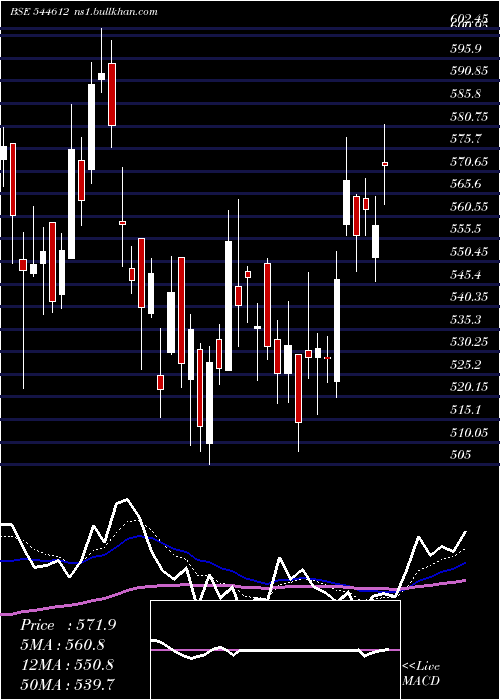Click the 550.45 price axis label

(x=469, y=252)
